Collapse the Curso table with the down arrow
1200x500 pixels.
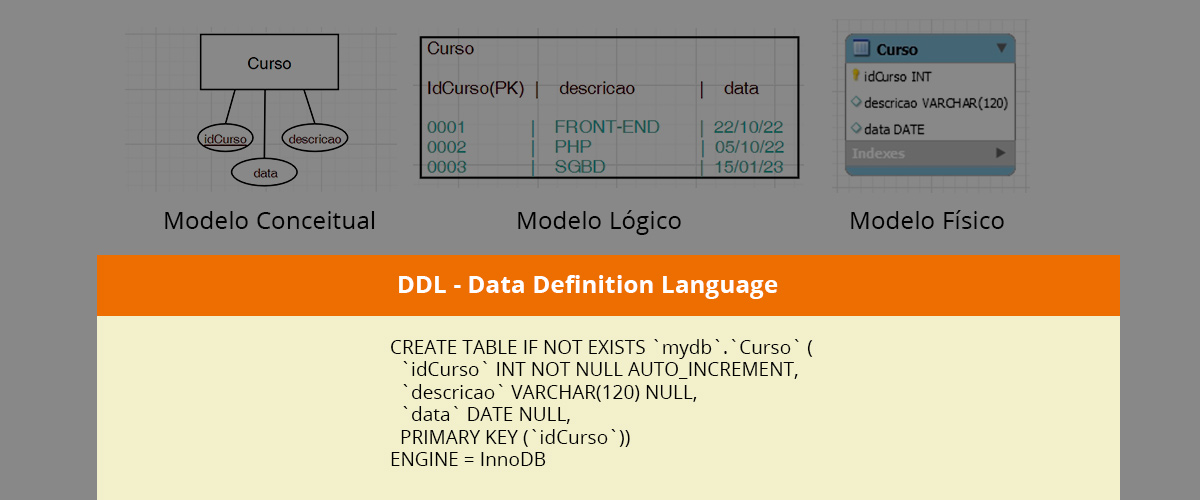click(1001, 49)
